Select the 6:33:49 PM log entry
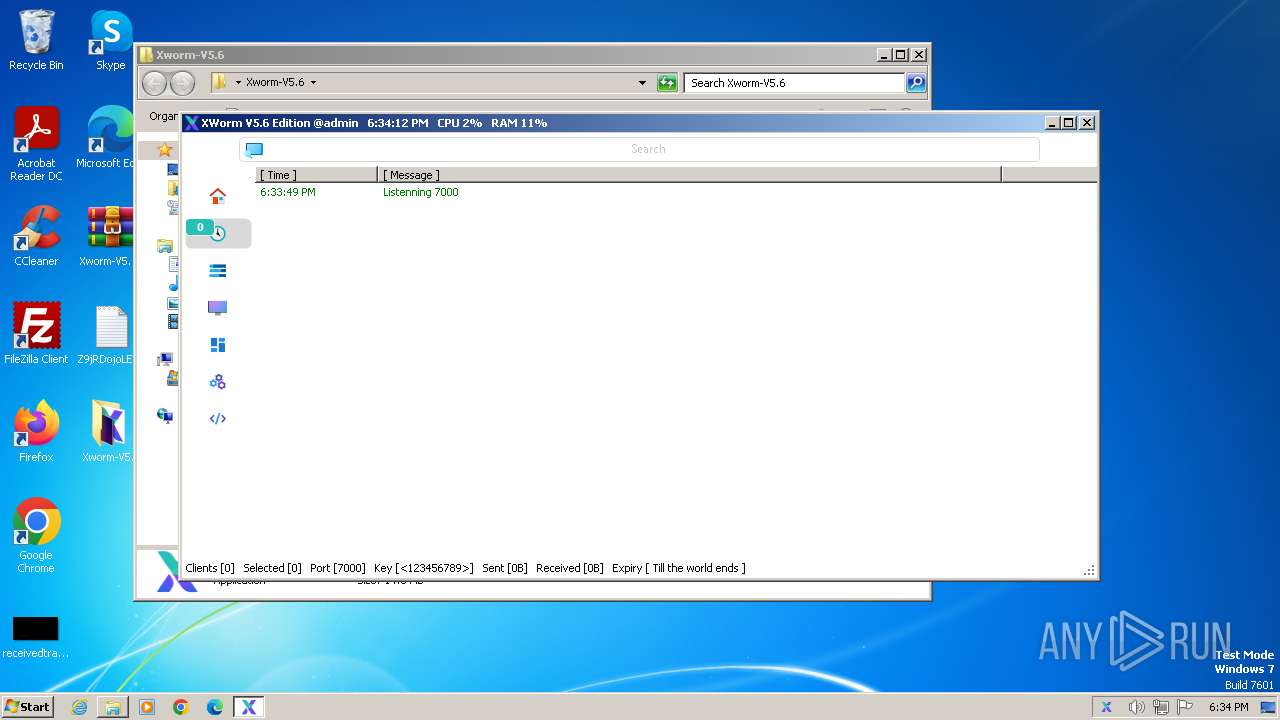The image size is (1280, 720). coord(288,192)
